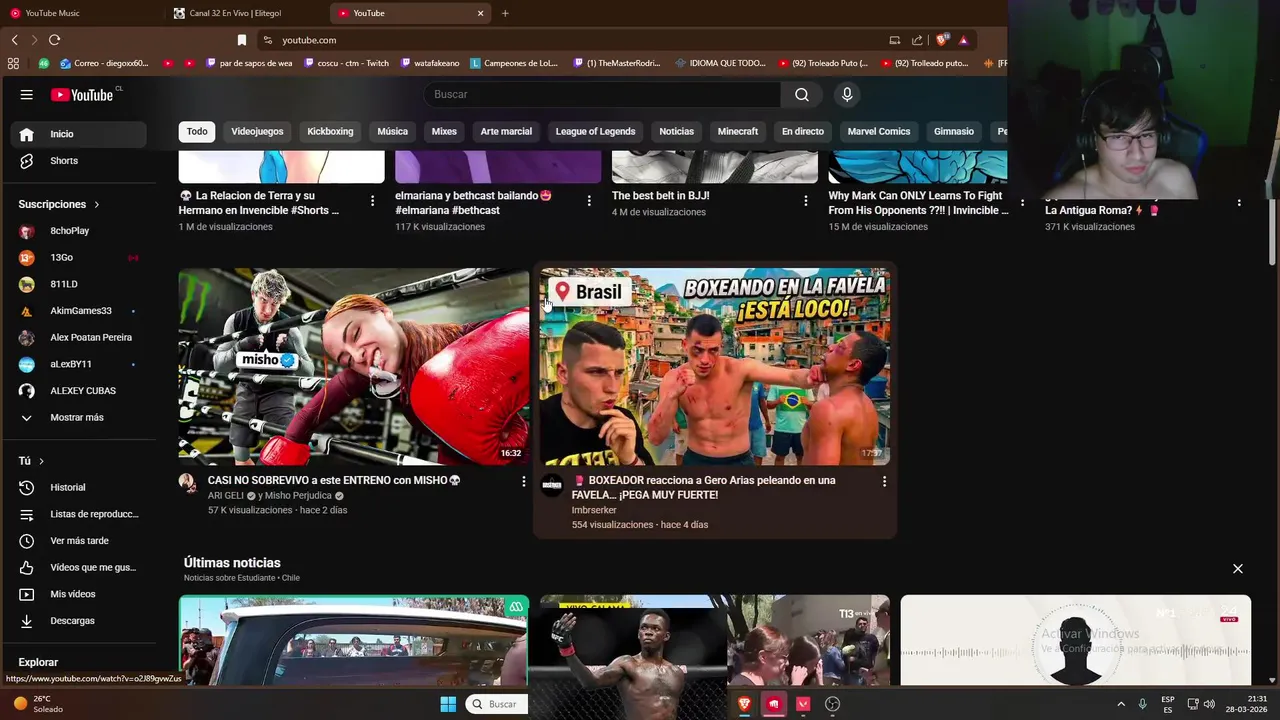The height and width of the screenshot is (720, 1280).
Task: Open Campeones de LoL bookmark
Action: (x=514, y=63)
